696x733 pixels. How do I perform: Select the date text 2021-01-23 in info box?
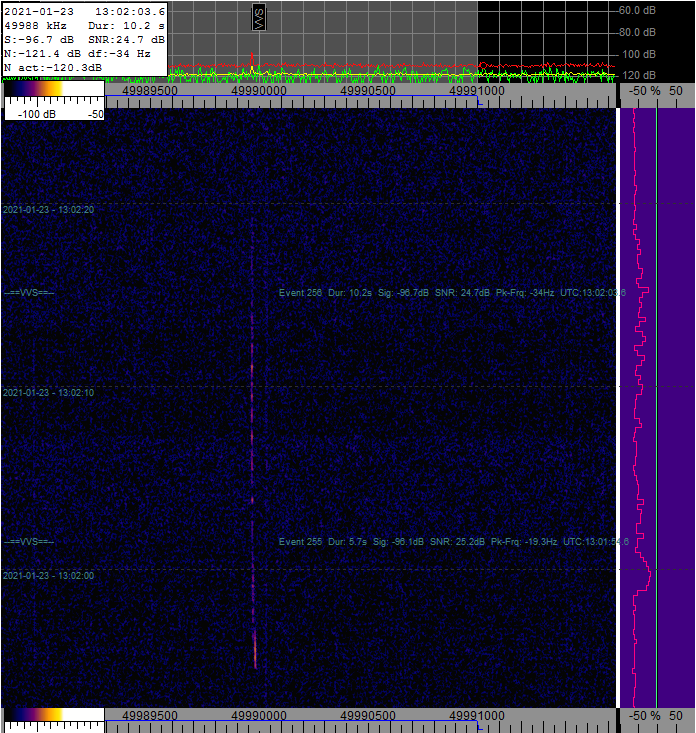(39, 12)
